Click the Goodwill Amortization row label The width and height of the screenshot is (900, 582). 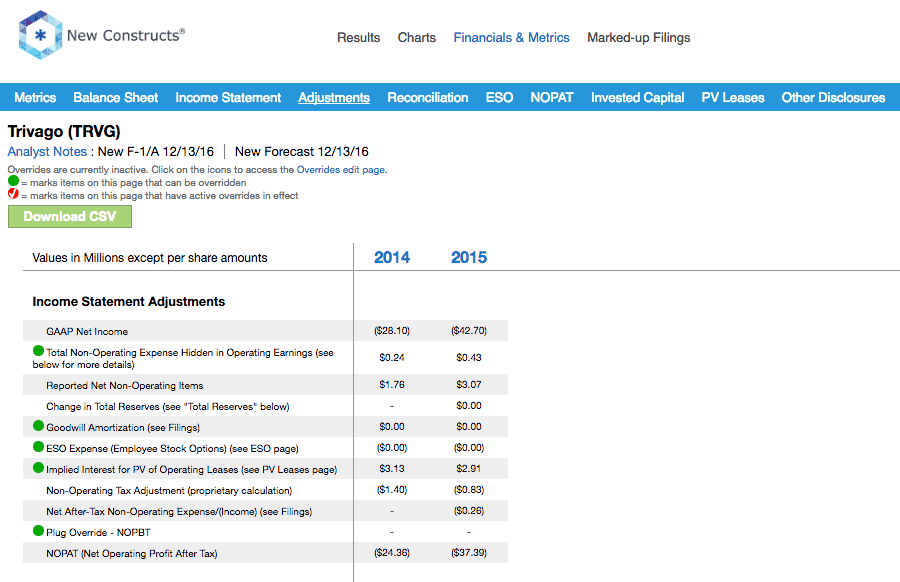123,428
